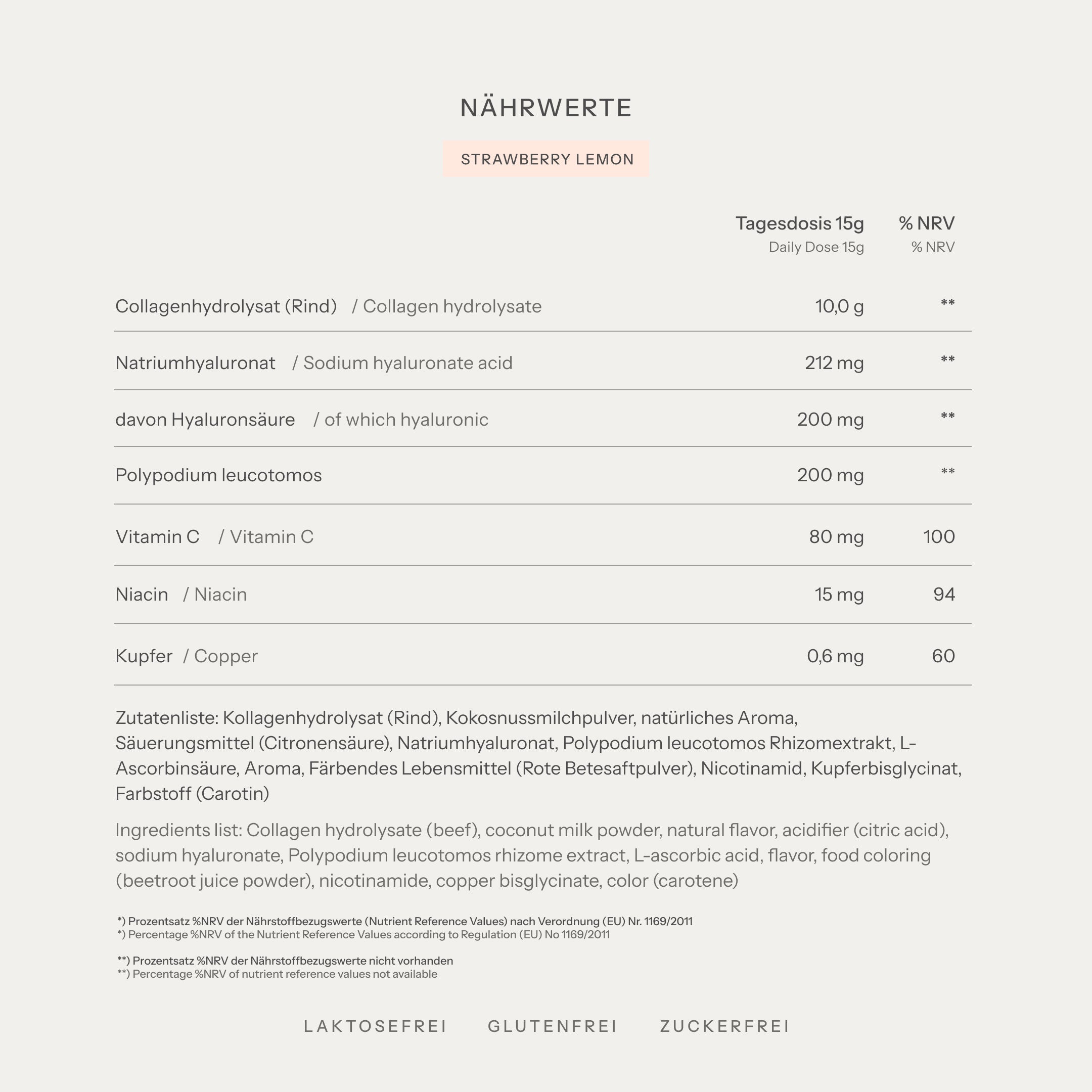Select the Collagenhydrolysat (Rind) row label
This screenshot has height=1092, width=1092.
click(225, 306)
